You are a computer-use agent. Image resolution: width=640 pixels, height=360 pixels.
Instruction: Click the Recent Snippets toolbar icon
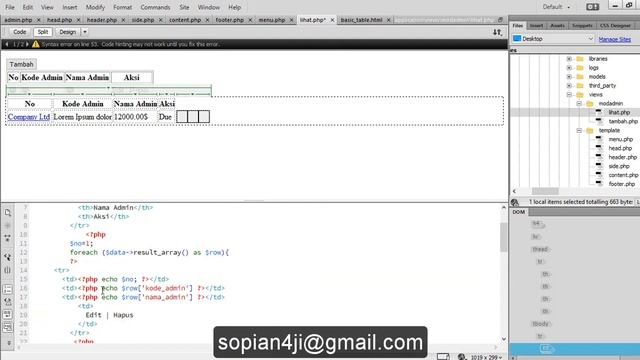(7, 327)
